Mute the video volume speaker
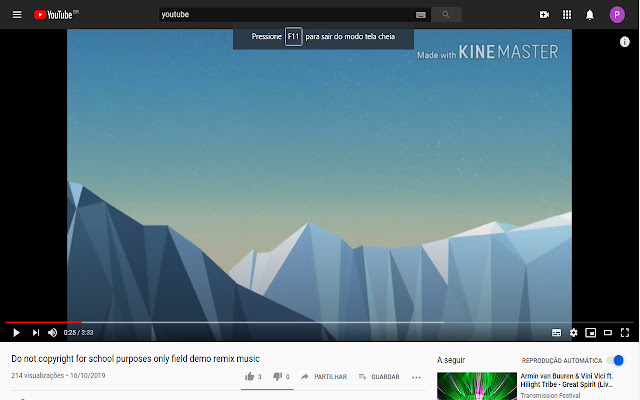This screenshot has width=640, height=400. [52, 333]
